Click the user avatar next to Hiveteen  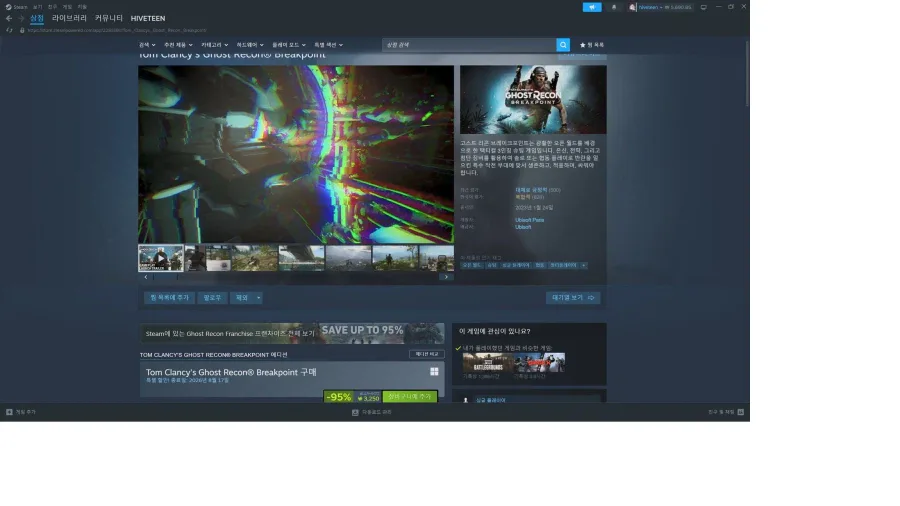click(x=632, y=7)
